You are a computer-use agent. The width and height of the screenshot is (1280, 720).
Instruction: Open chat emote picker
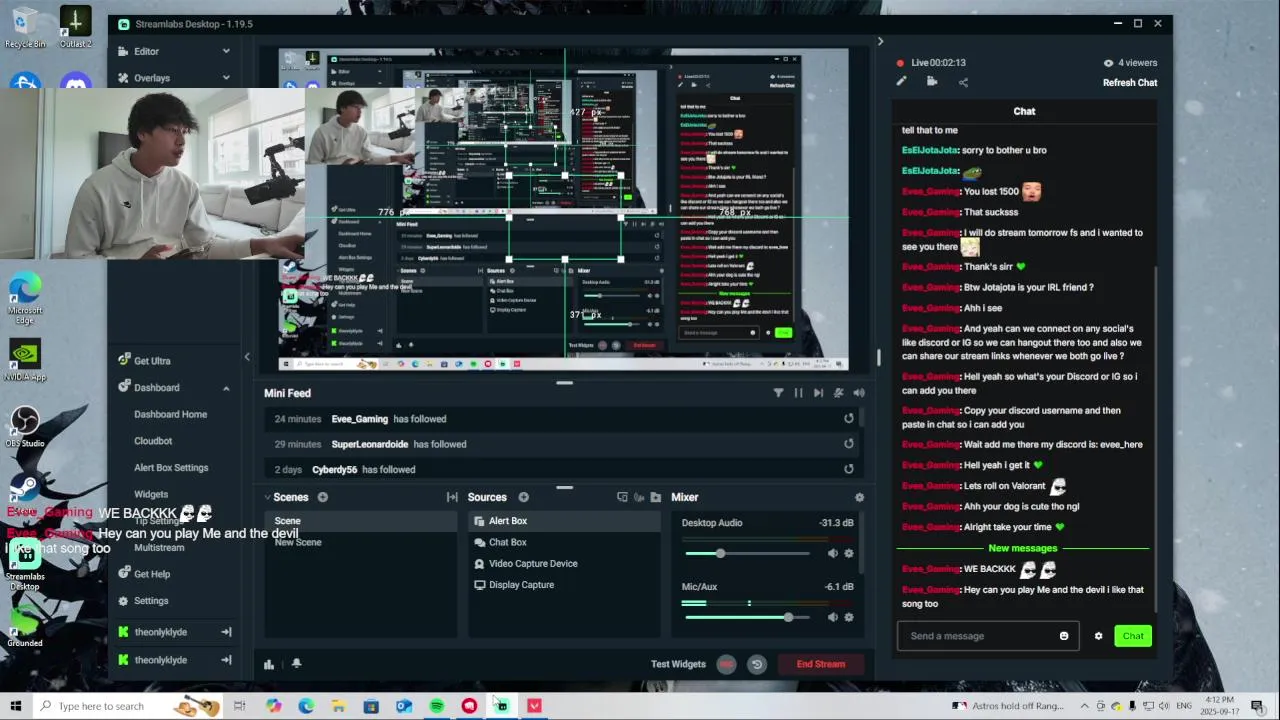[1064, 636]
